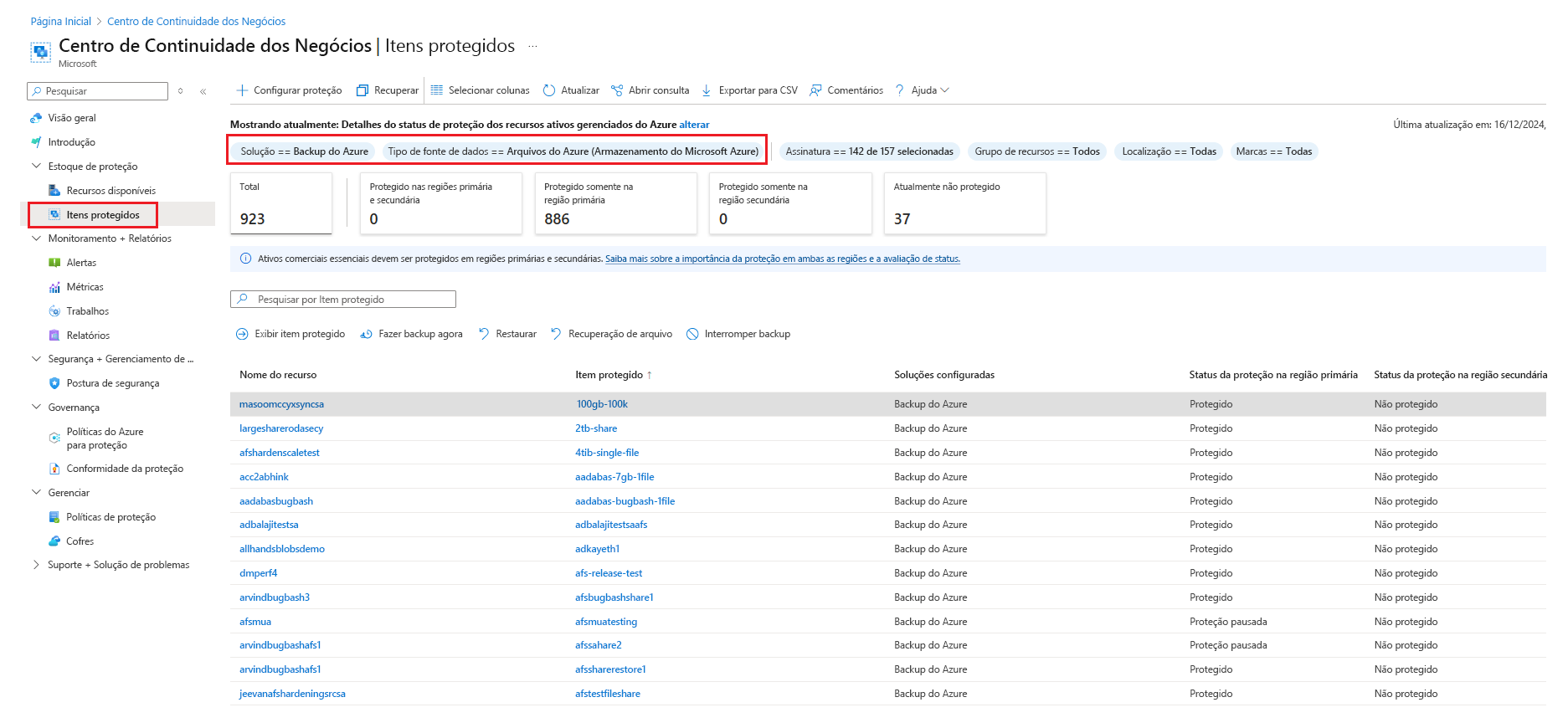
Task: Click the Conformidade da proteção icon
Action: point(54,469)
